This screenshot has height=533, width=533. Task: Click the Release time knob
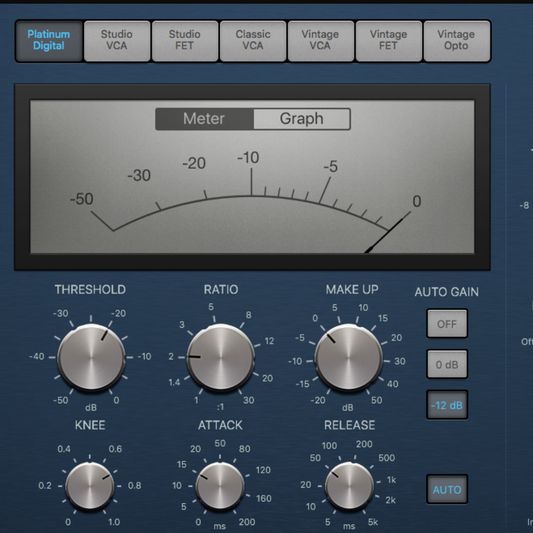(x=349, y=486)
